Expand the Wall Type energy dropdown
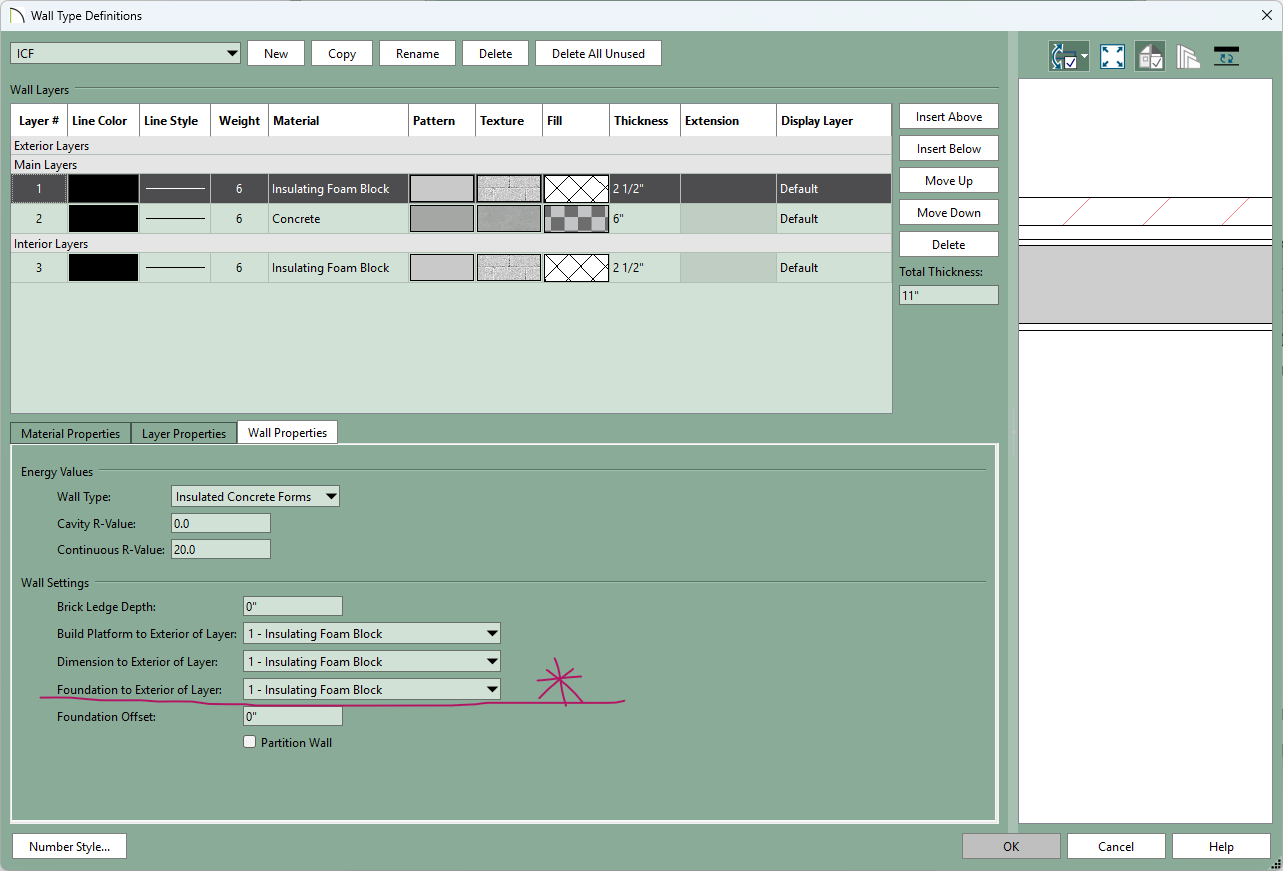Screen dimensions: 1283x871 click(256, 497)
